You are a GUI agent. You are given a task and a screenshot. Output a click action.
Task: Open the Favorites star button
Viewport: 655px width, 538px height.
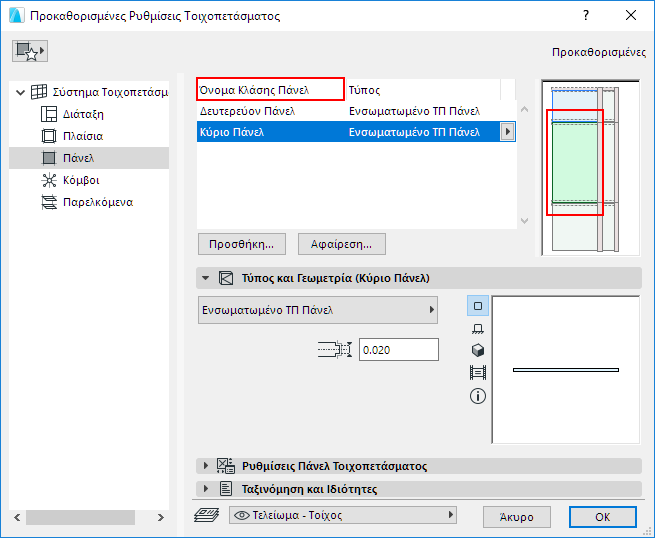(30, 51)
